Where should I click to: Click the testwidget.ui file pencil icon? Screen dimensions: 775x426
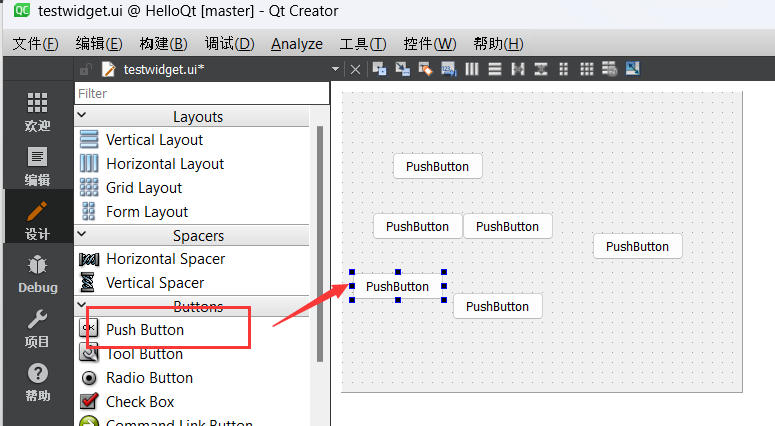click(109, 70)
